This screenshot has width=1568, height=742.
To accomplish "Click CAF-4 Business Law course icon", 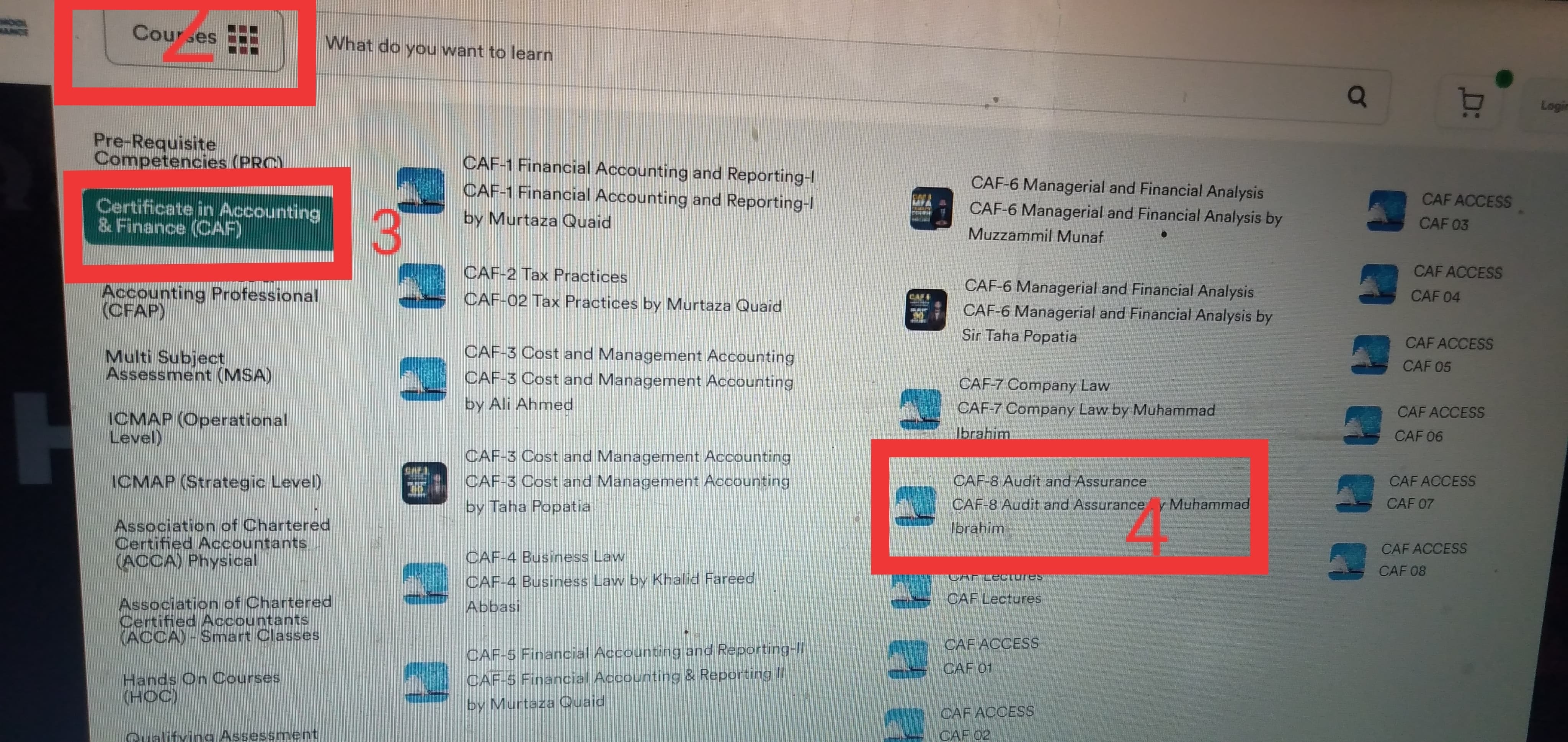I will (x=425, y=582).
